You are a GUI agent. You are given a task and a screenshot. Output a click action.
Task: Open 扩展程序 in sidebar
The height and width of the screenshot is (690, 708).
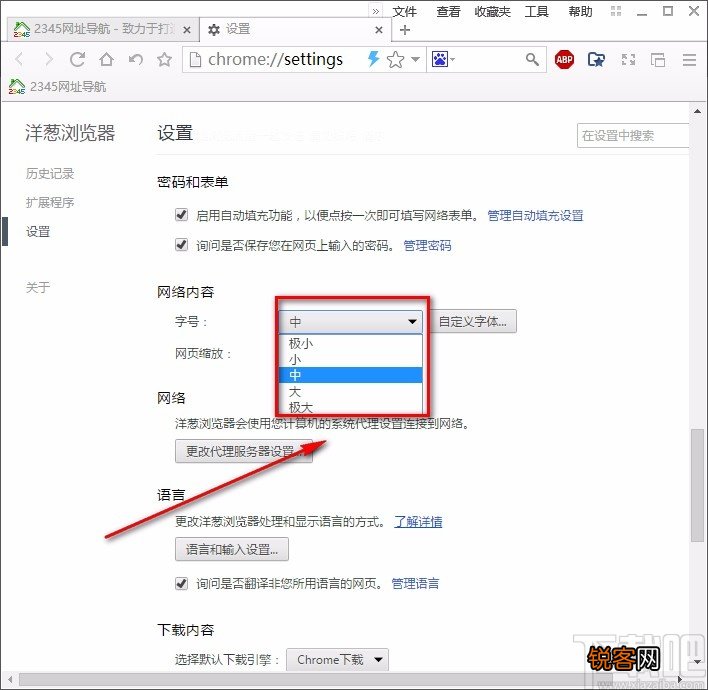(50, 202)
